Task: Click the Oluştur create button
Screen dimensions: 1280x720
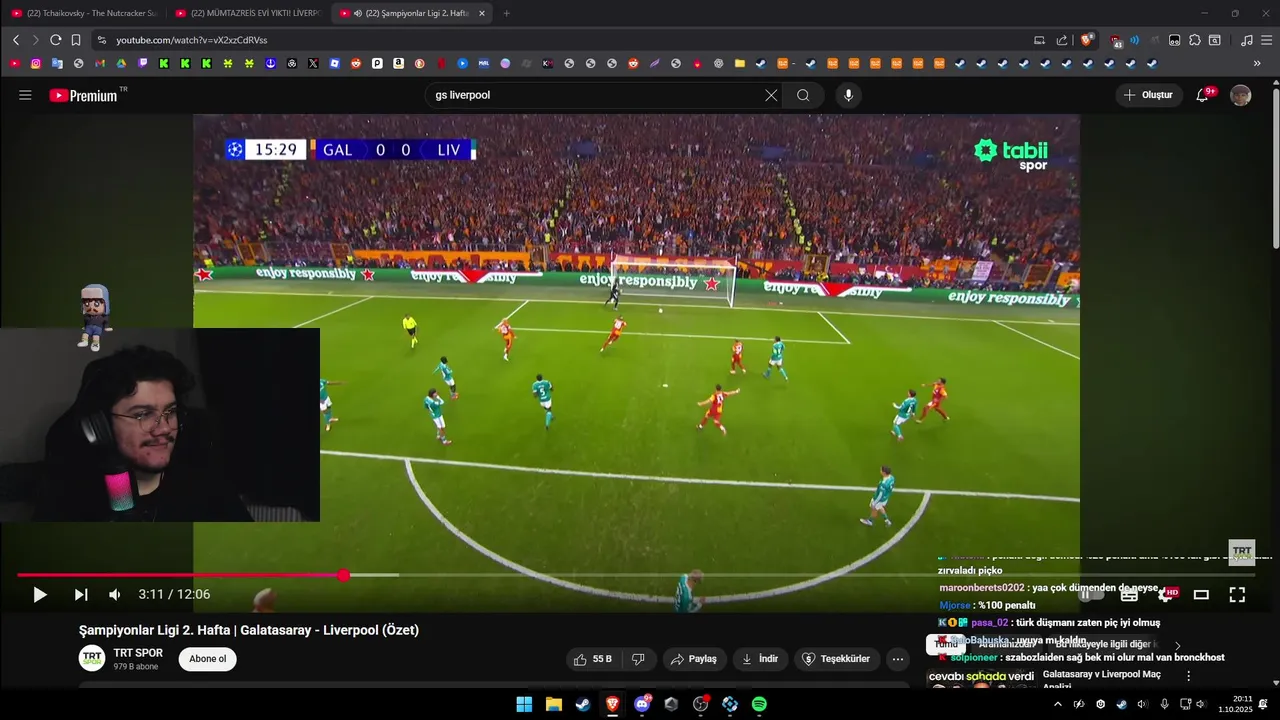Action: point(1149,95)
